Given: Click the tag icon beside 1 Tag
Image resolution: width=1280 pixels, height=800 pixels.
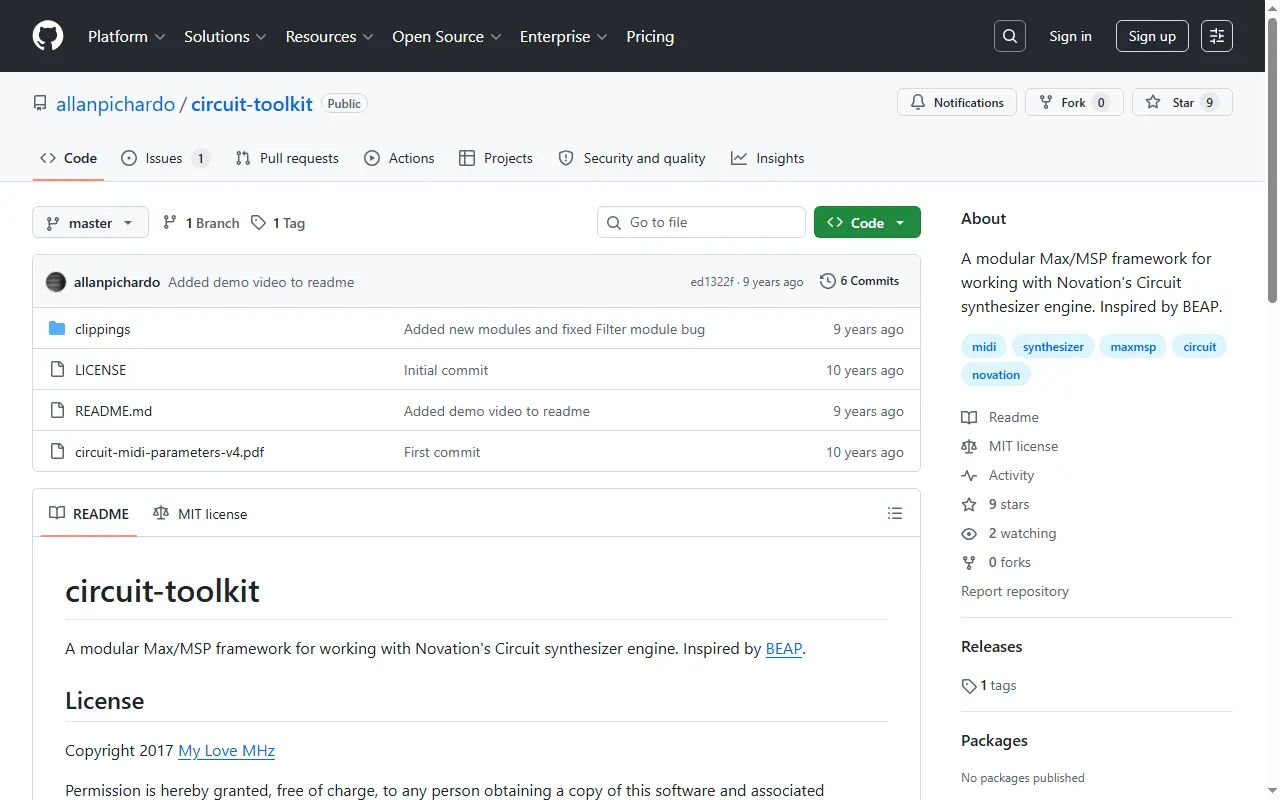Looking at the screenshot, I should pos(258,223).
